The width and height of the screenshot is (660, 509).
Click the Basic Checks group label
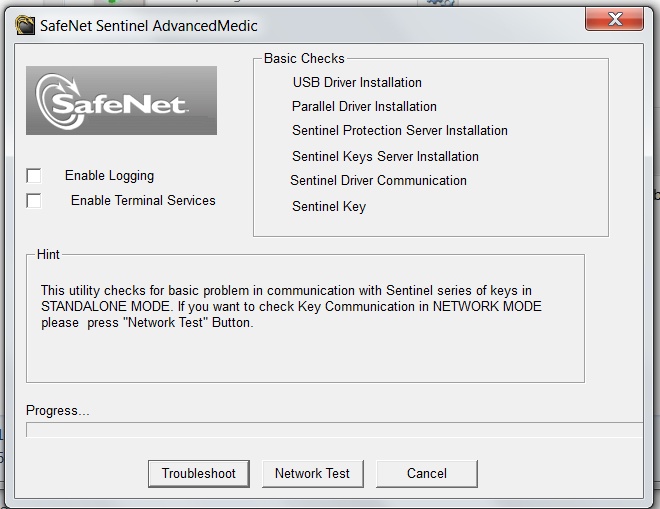(x=304, y=59)
